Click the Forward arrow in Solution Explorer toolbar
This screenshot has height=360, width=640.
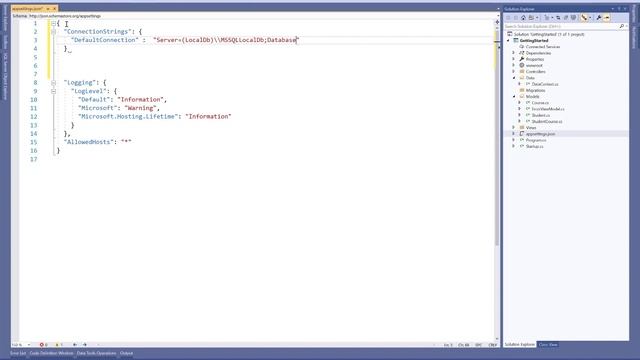pyautogui.click(x=516, y=18)
